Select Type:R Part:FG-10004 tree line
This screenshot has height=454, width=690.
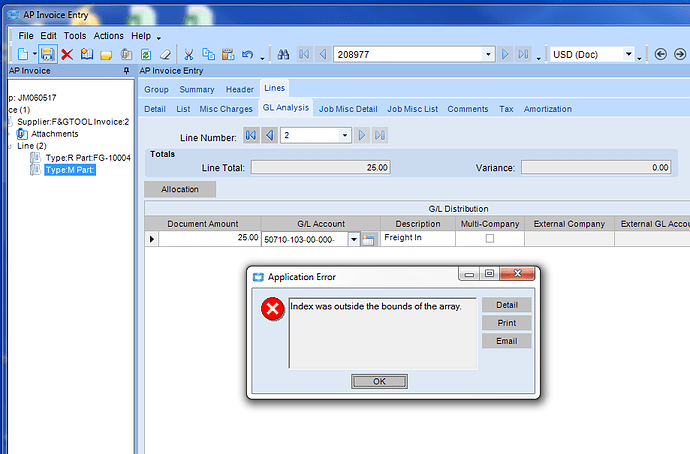(x=88, y=157)
